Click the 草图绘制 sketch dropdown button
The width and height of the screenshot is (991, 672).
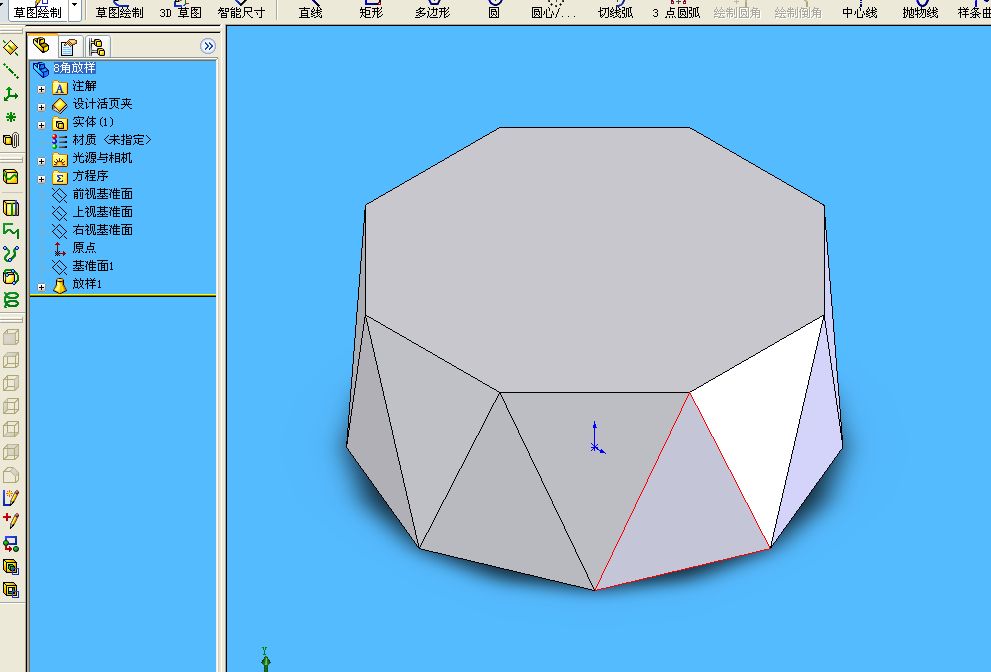(x=38, y=11)
